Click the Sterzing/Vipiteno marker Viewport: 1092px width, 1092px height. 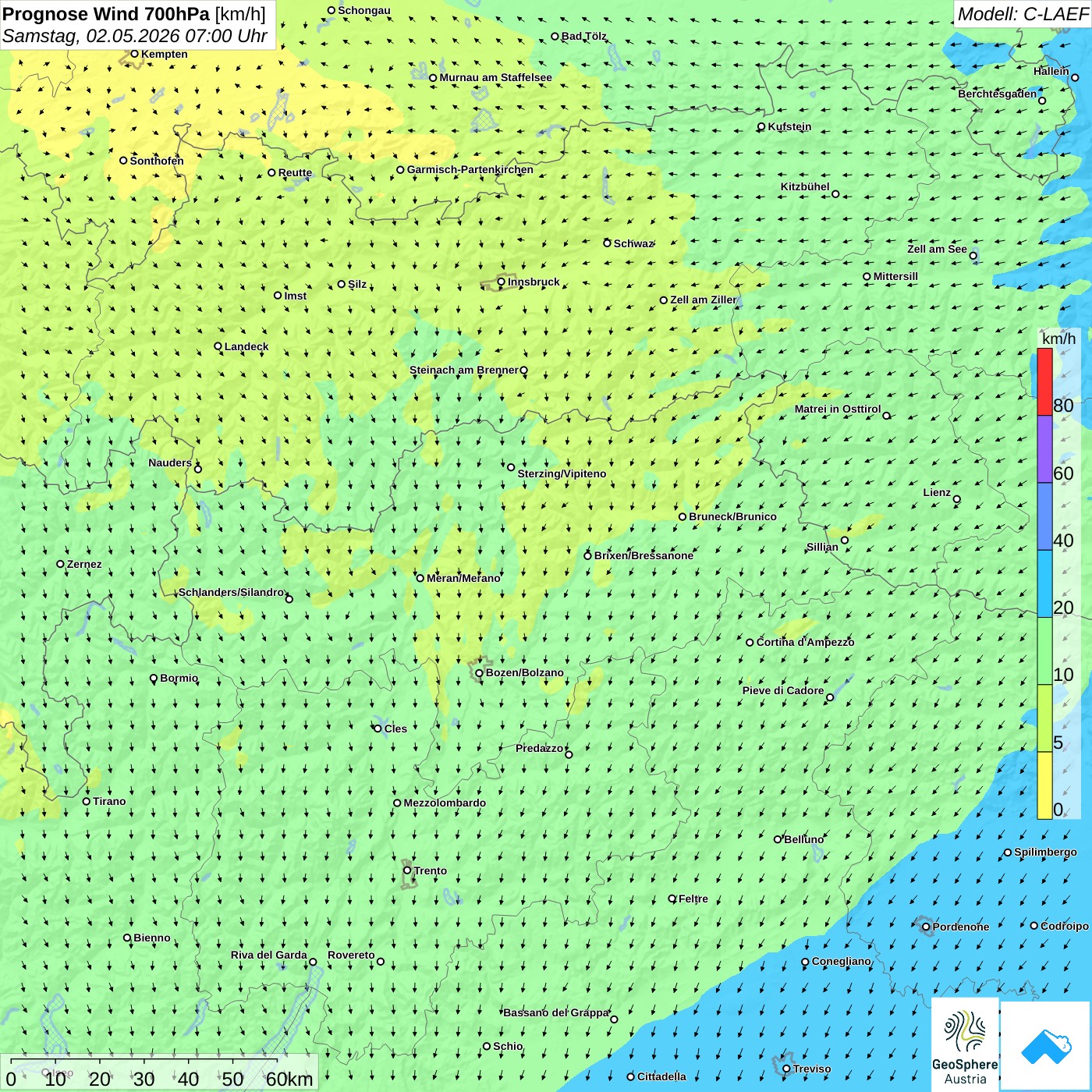(x=511, y=467)
